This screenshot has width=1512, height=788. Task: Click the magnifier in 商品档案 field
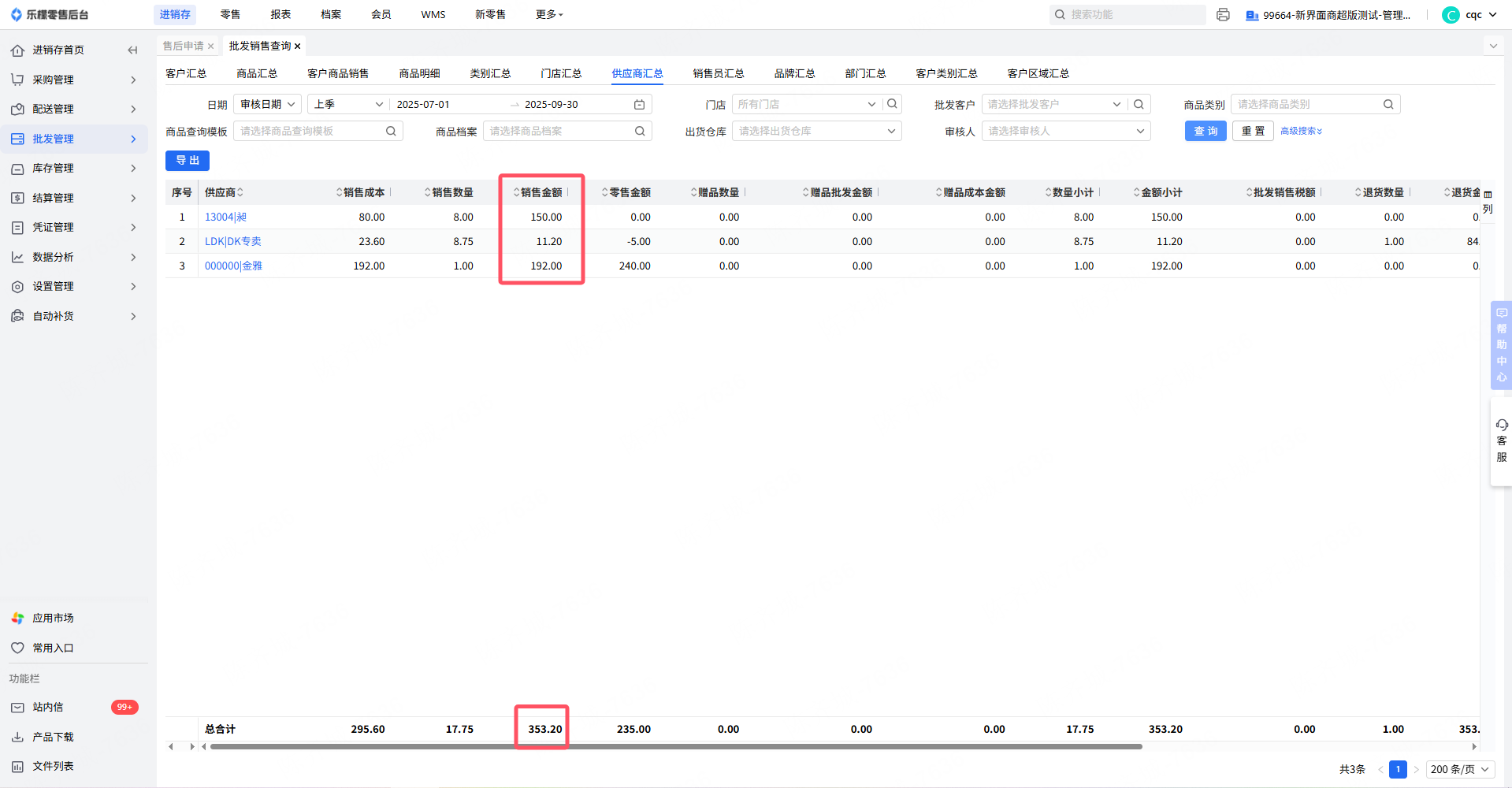coord(640,131)
